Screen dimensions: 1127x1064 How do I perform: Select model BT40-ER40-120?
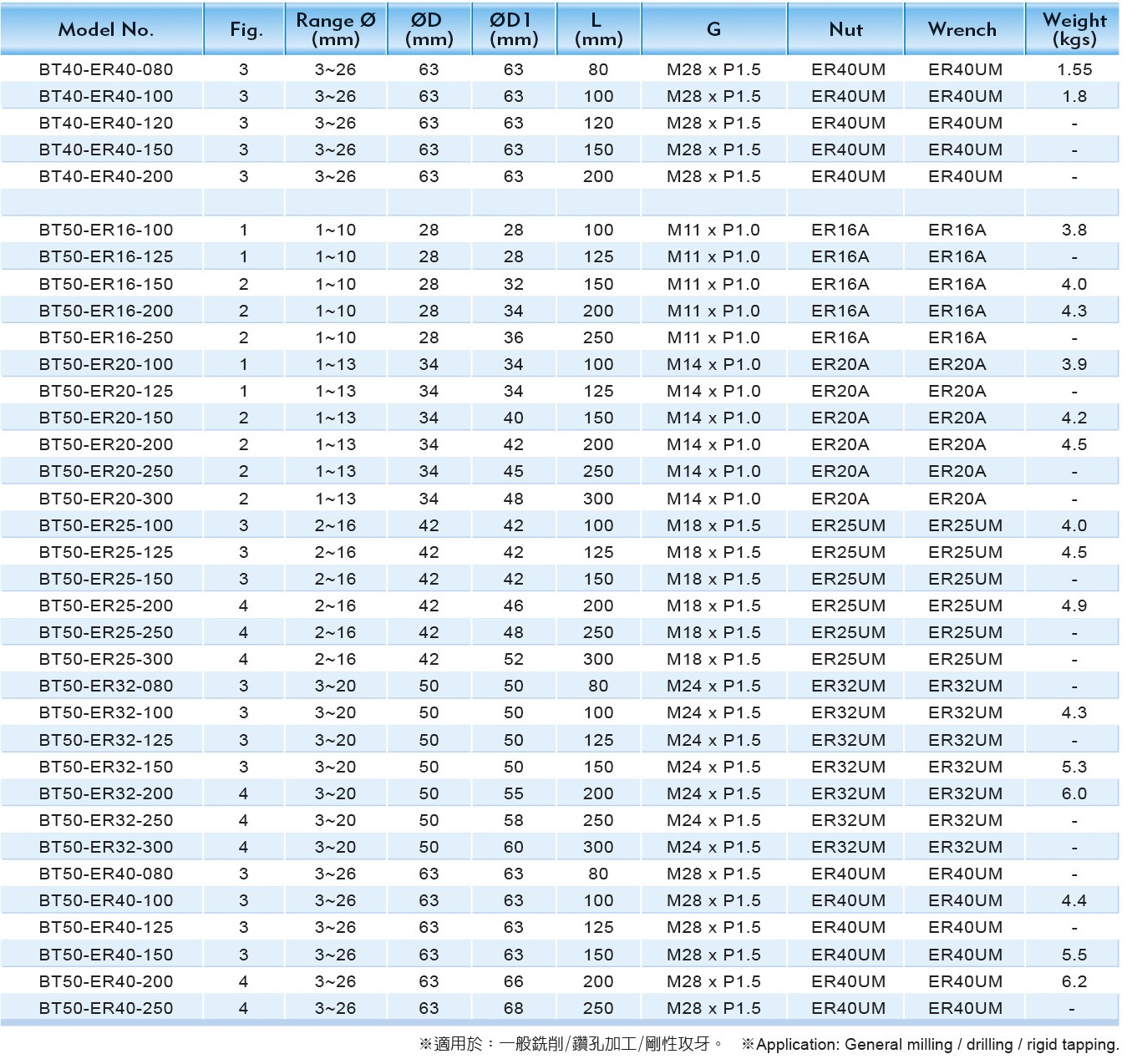(106, 123)
